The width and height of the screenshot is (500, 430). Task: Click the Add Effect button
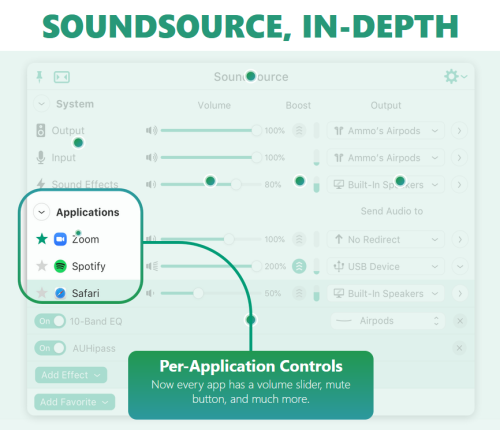click(71, 375)
